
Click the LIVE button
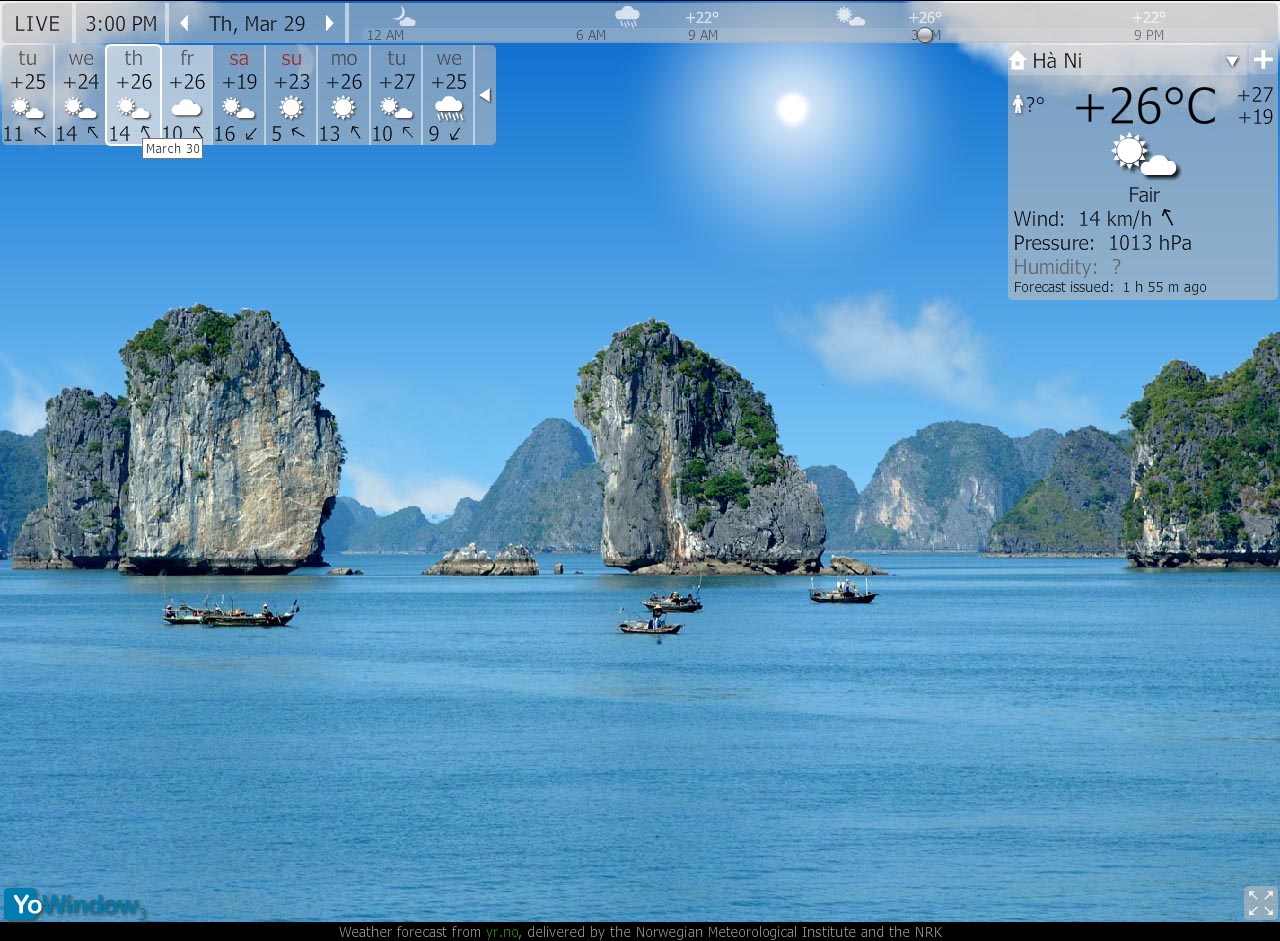[37, 23]
